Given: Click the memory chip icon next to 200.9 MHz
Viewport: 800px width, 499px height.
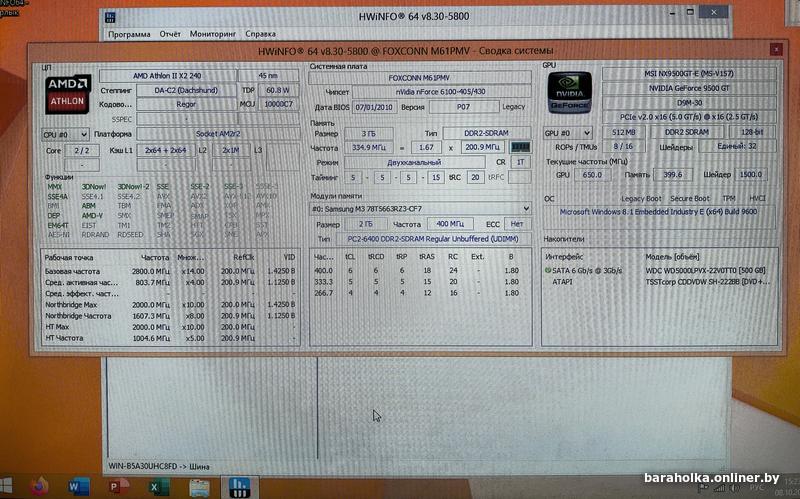Looking at the screenshot, I should [520, 147].
